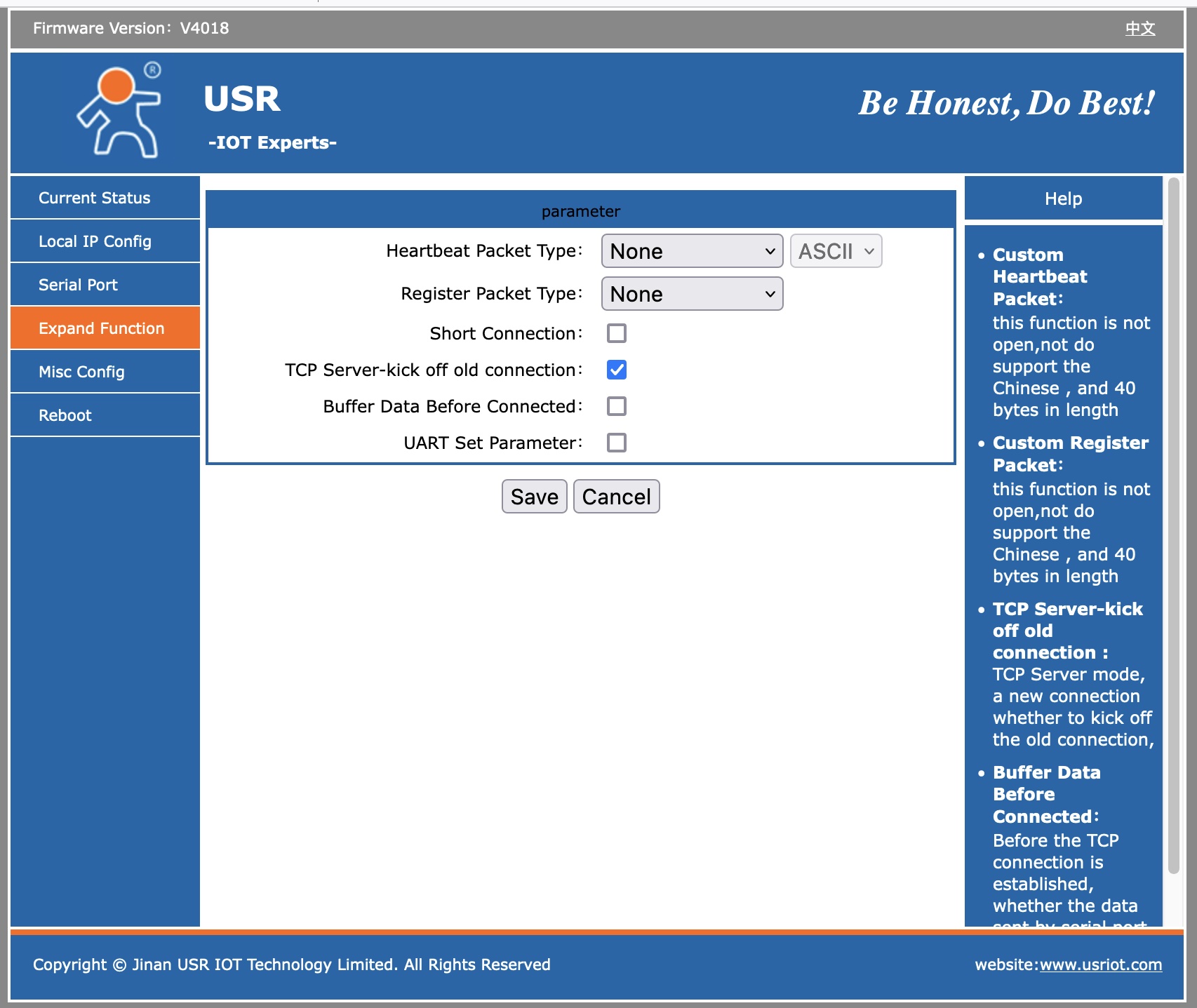The image size is (1197, 1008).
Task: Enable the Short Connection checkbox
Action: click(x=617, y=333)
